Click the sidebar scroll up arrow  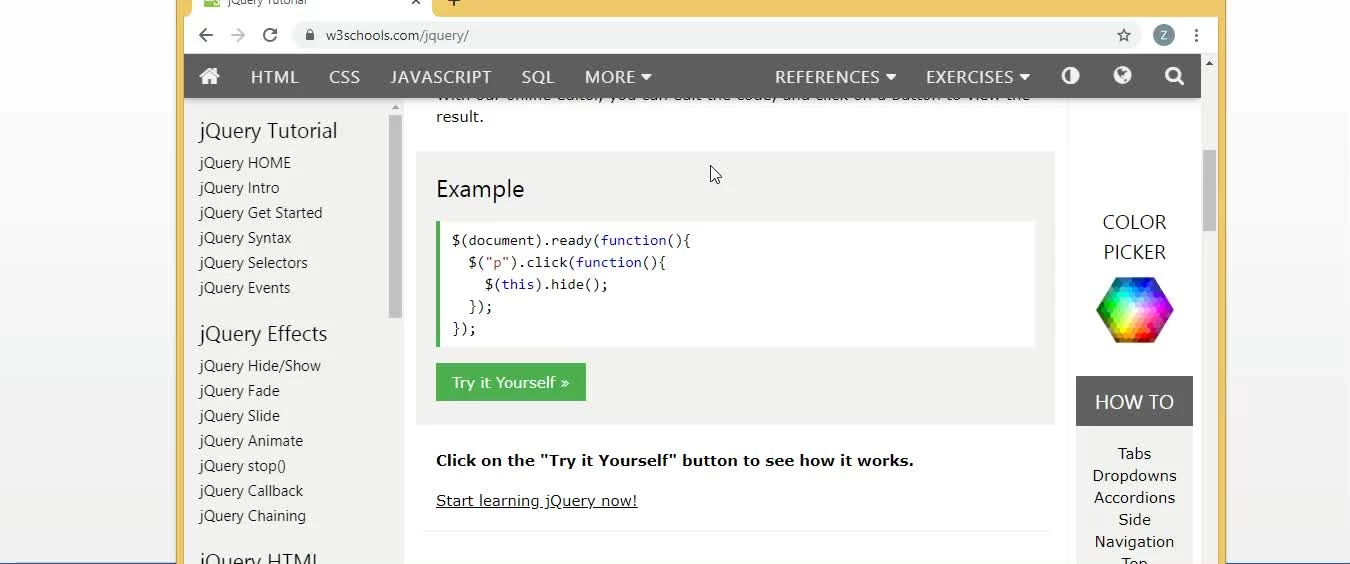click(395, 107)
